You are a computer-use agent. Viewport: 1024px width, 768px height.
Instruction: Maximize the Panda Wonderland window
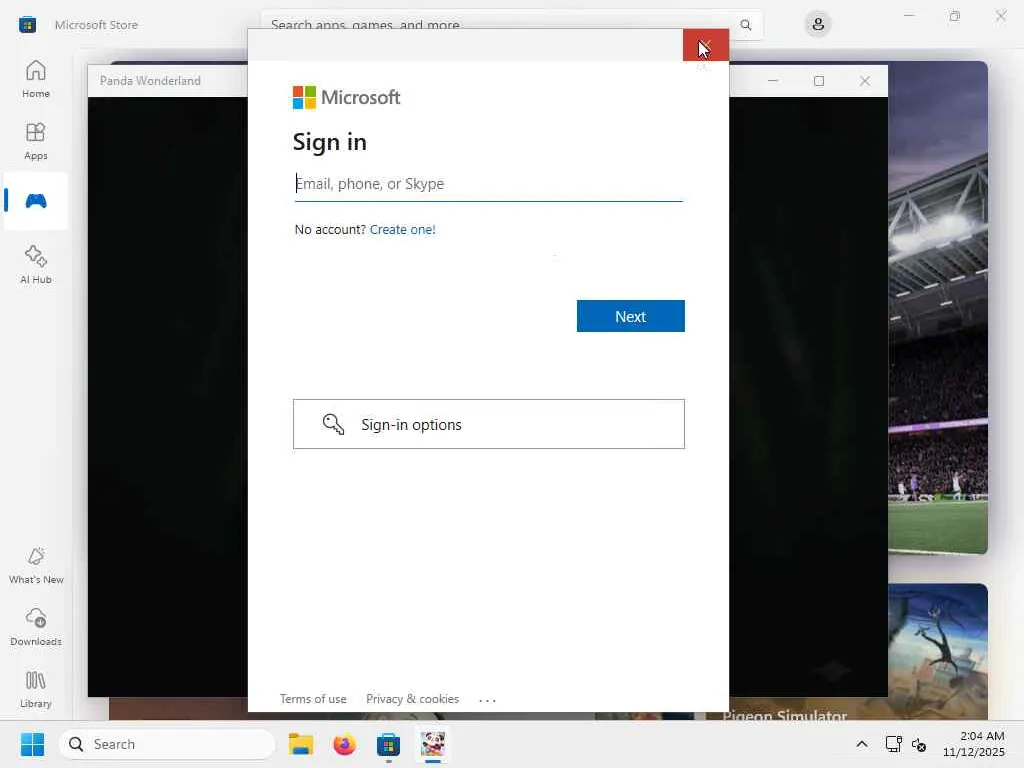click(819, 81)
